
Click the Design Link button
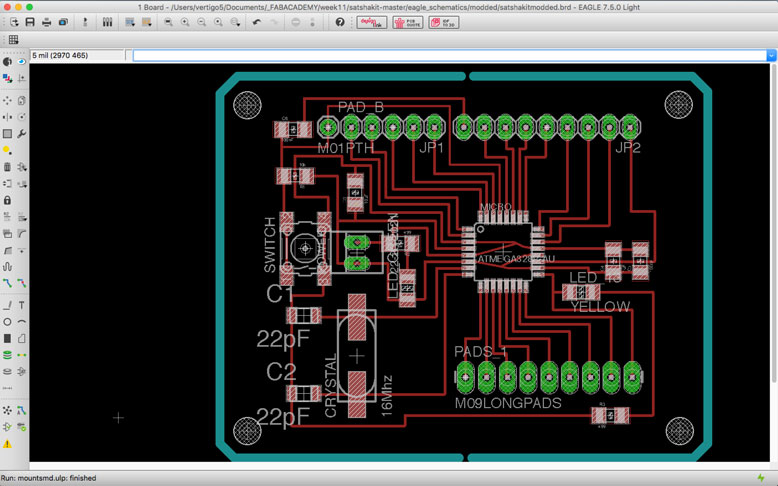tap(372, 22)
